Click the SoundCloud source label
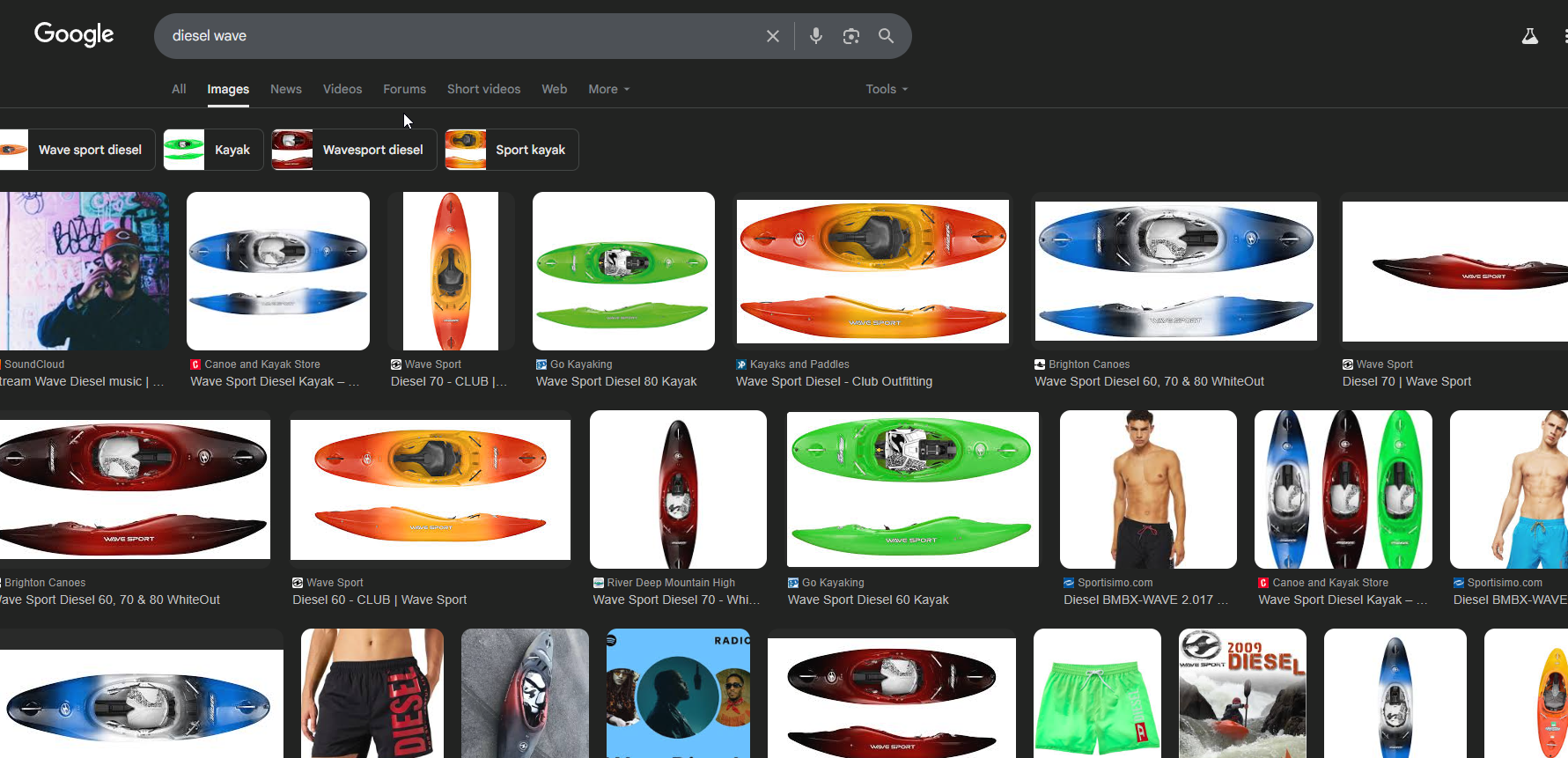The width and height of the screenshot is (1568, 758). tap(34, 364)
